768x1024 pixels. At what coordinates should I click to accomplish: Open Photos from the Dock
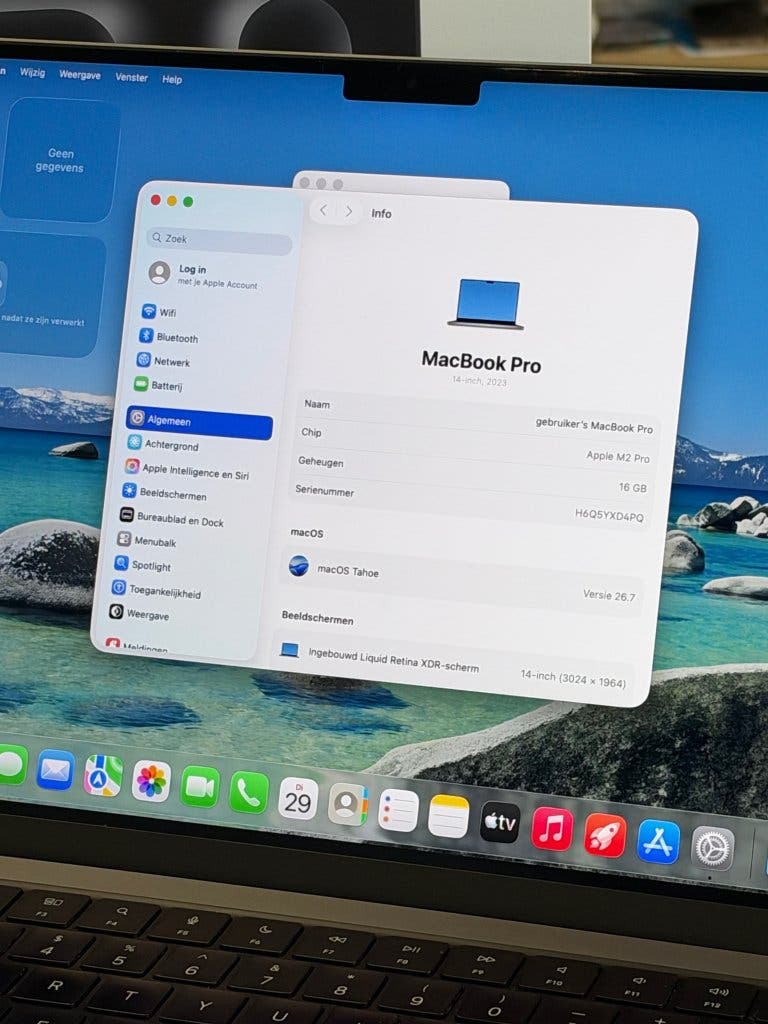151,782
